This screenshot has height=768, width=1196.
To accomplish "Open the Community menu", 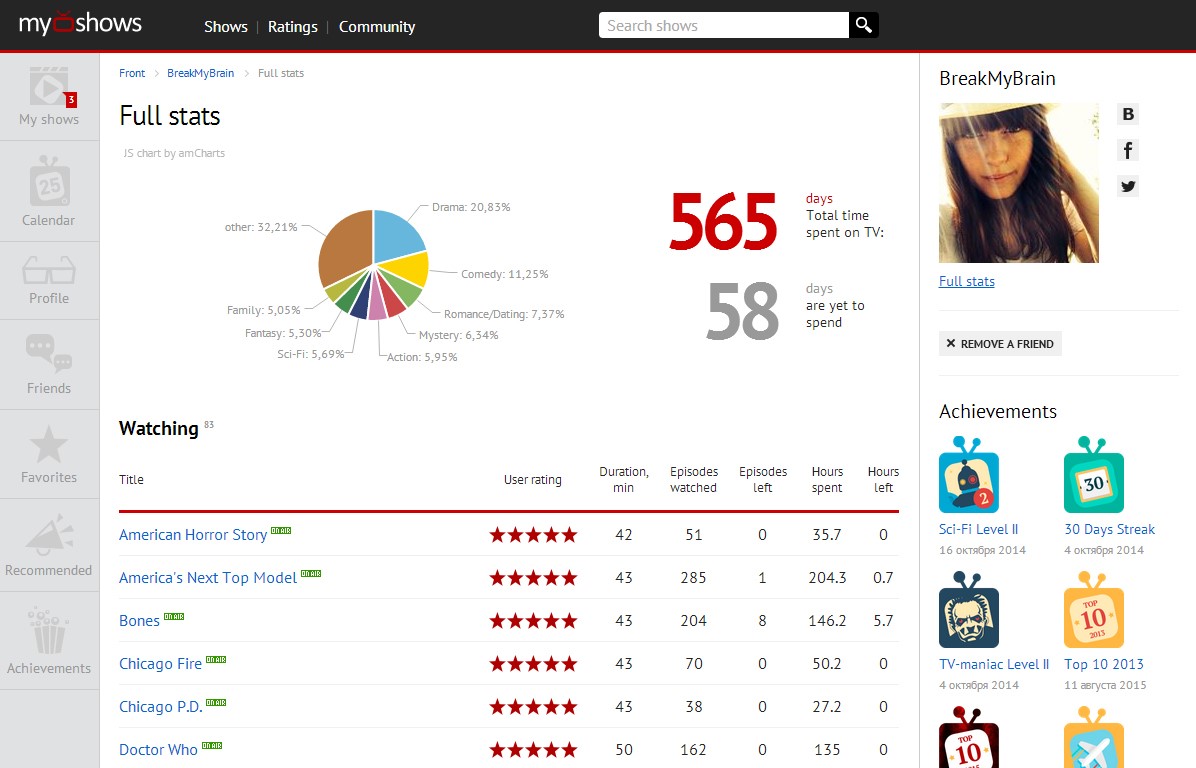I will [377, 27].
